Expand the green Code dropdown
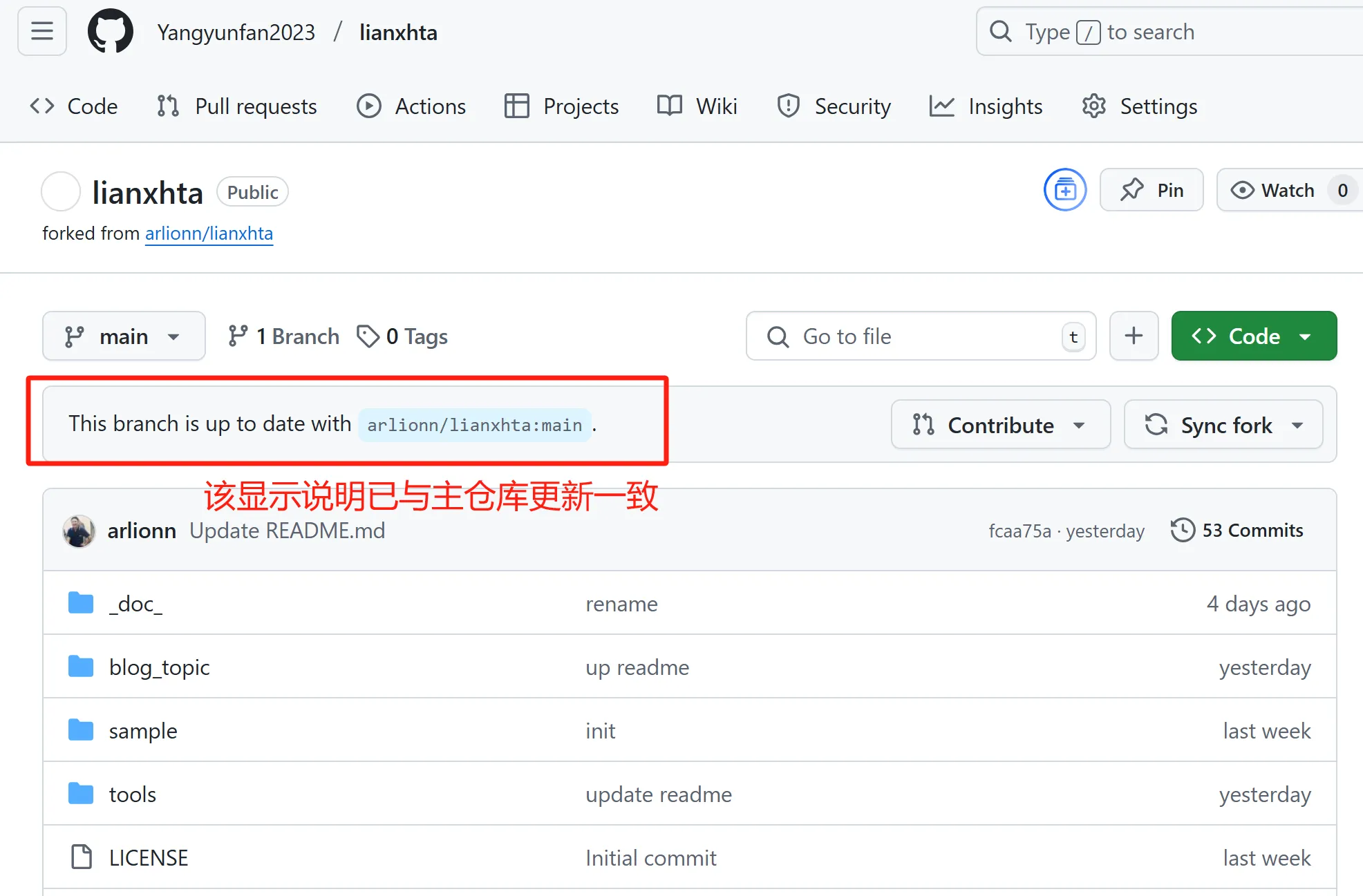Screen dimensions: 1363x896 click(1254, 336)
